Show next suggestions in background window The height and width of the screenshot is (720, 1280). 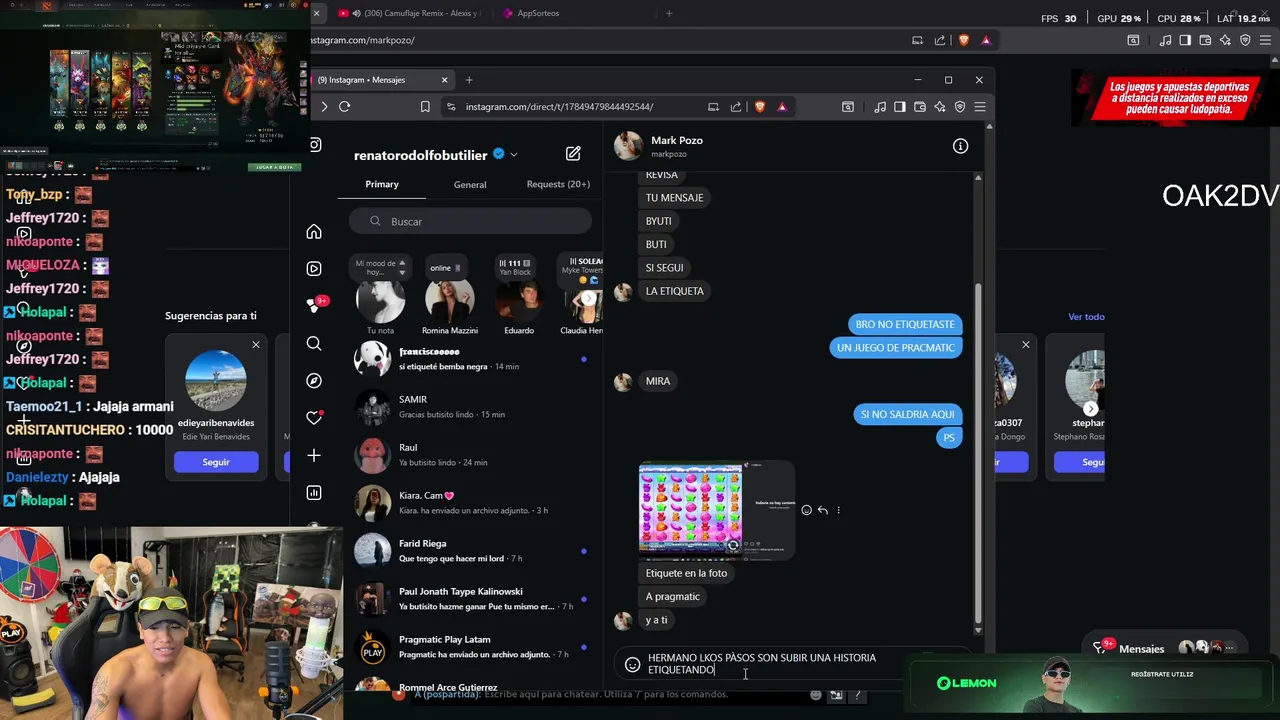(x=1091, y=408)
